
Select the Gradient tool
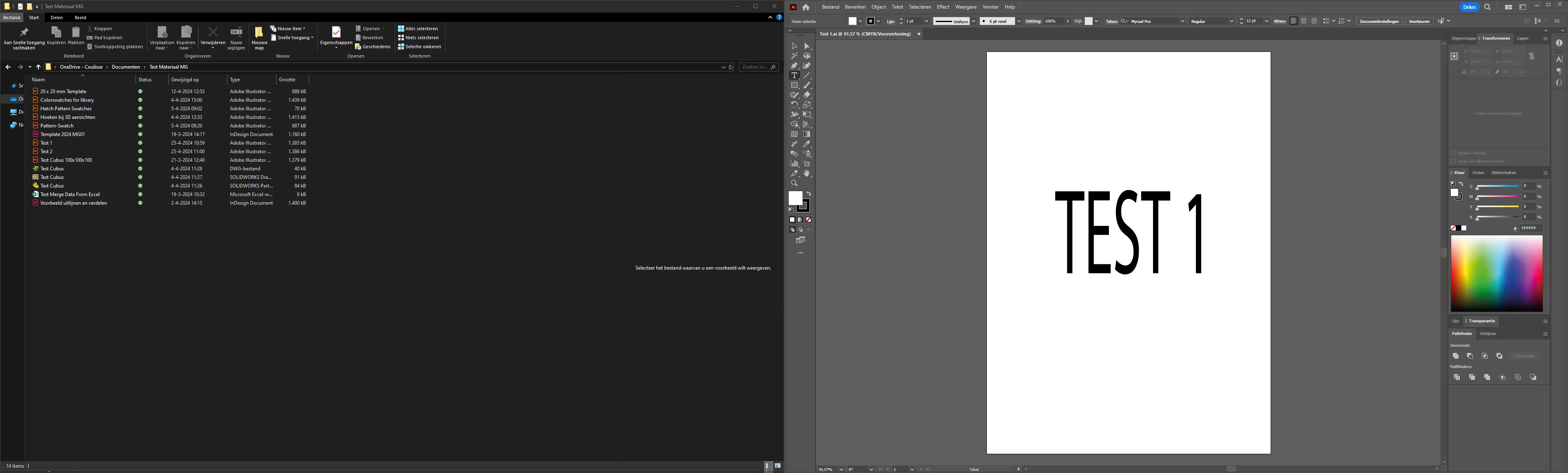(x=807, y=134)
